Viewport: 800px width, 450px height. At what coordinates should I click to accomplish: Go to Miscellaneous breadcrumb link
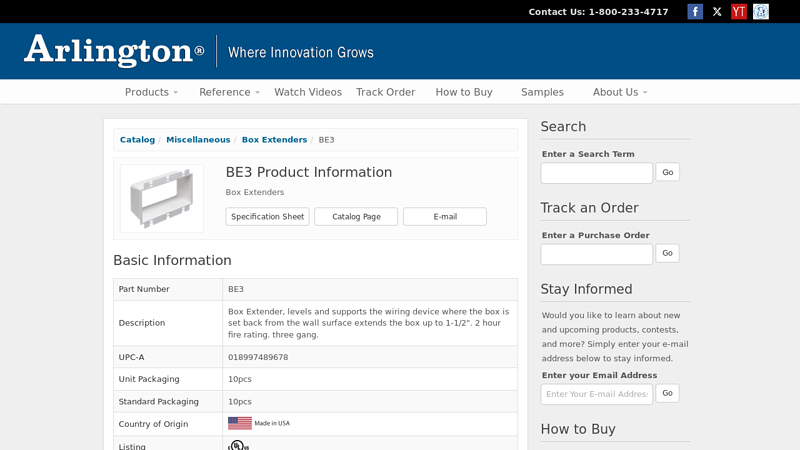pos(198,140)
